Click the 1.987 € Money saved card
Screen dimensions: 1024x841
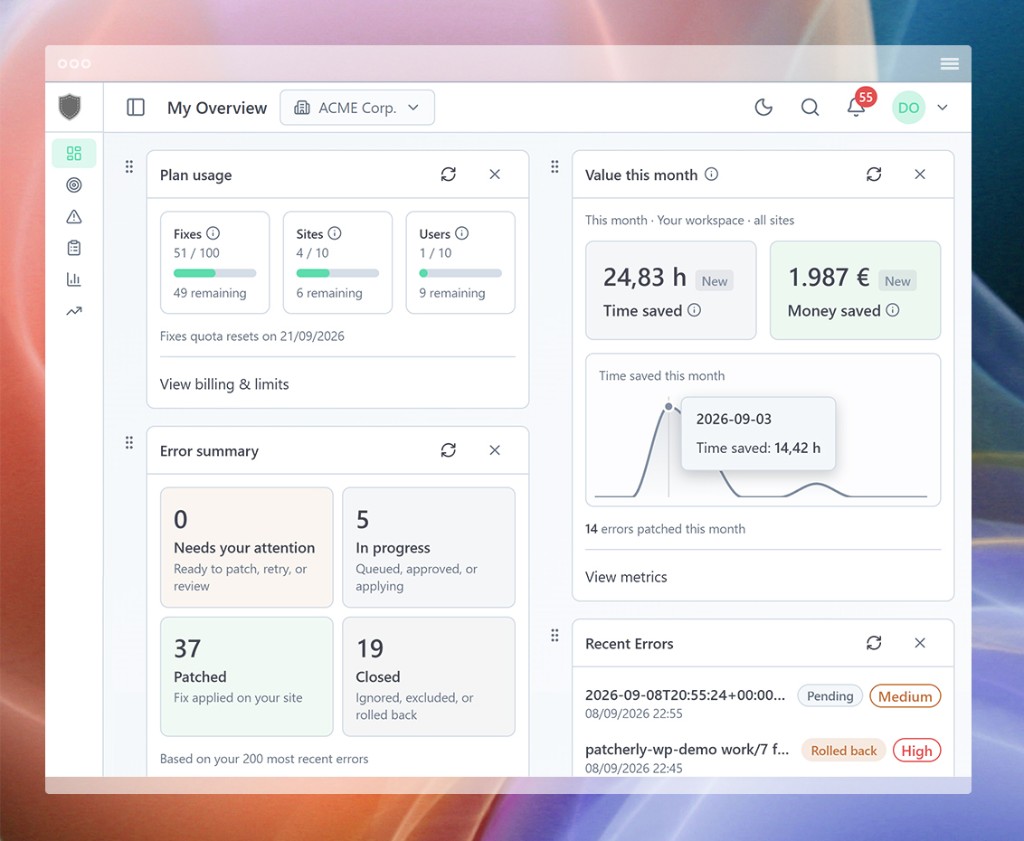point(856,291)
